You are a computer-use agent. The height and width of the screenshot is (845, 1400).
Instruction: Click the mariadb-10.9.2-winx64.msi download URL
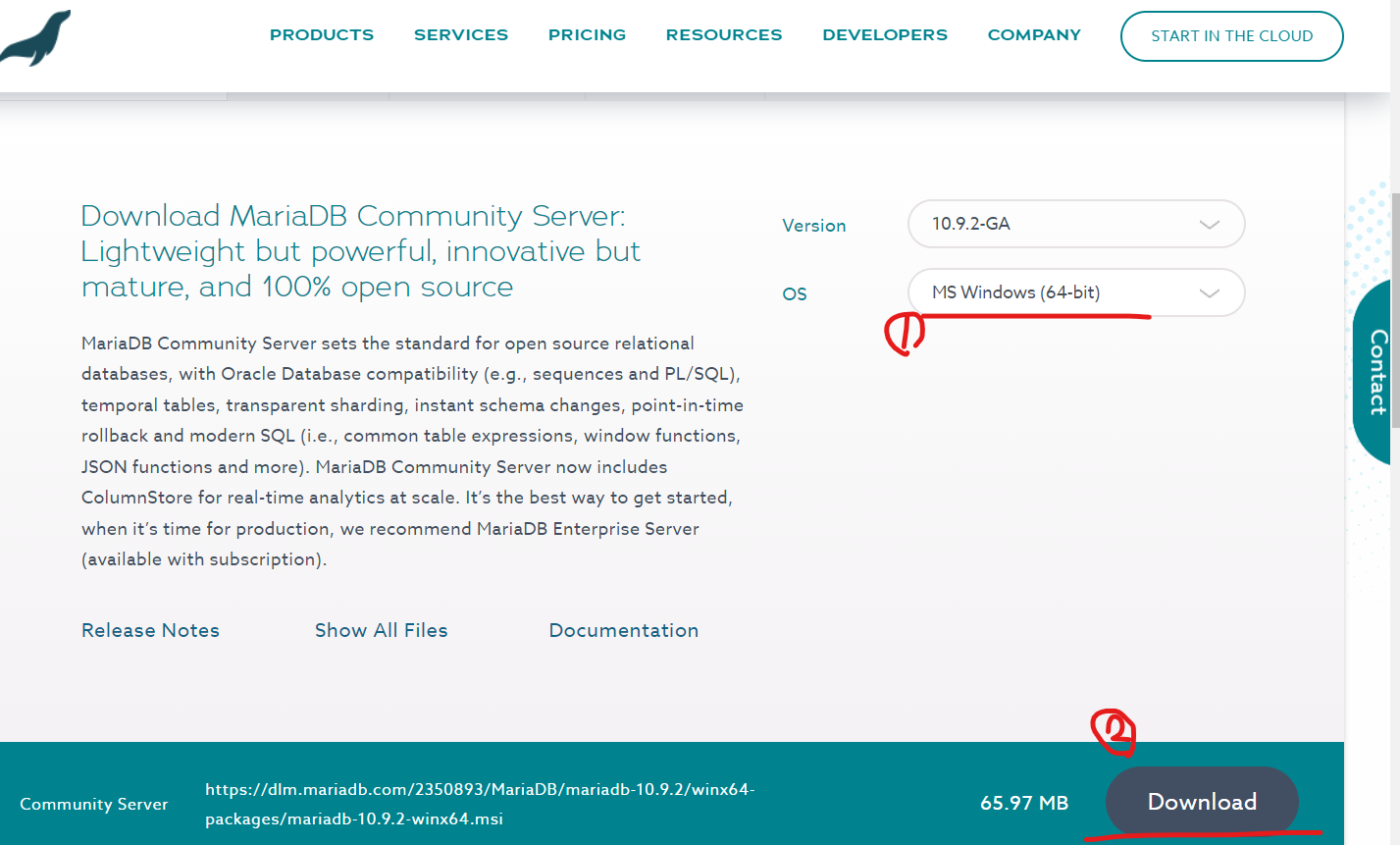pyautogui.click(x=480, y=804)
